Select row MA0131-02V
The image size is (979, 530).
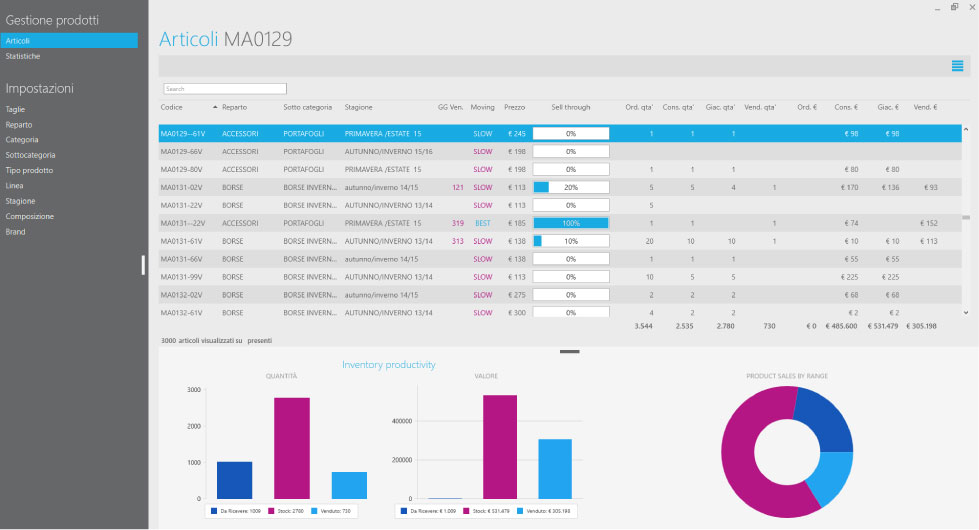pos(559,187)
